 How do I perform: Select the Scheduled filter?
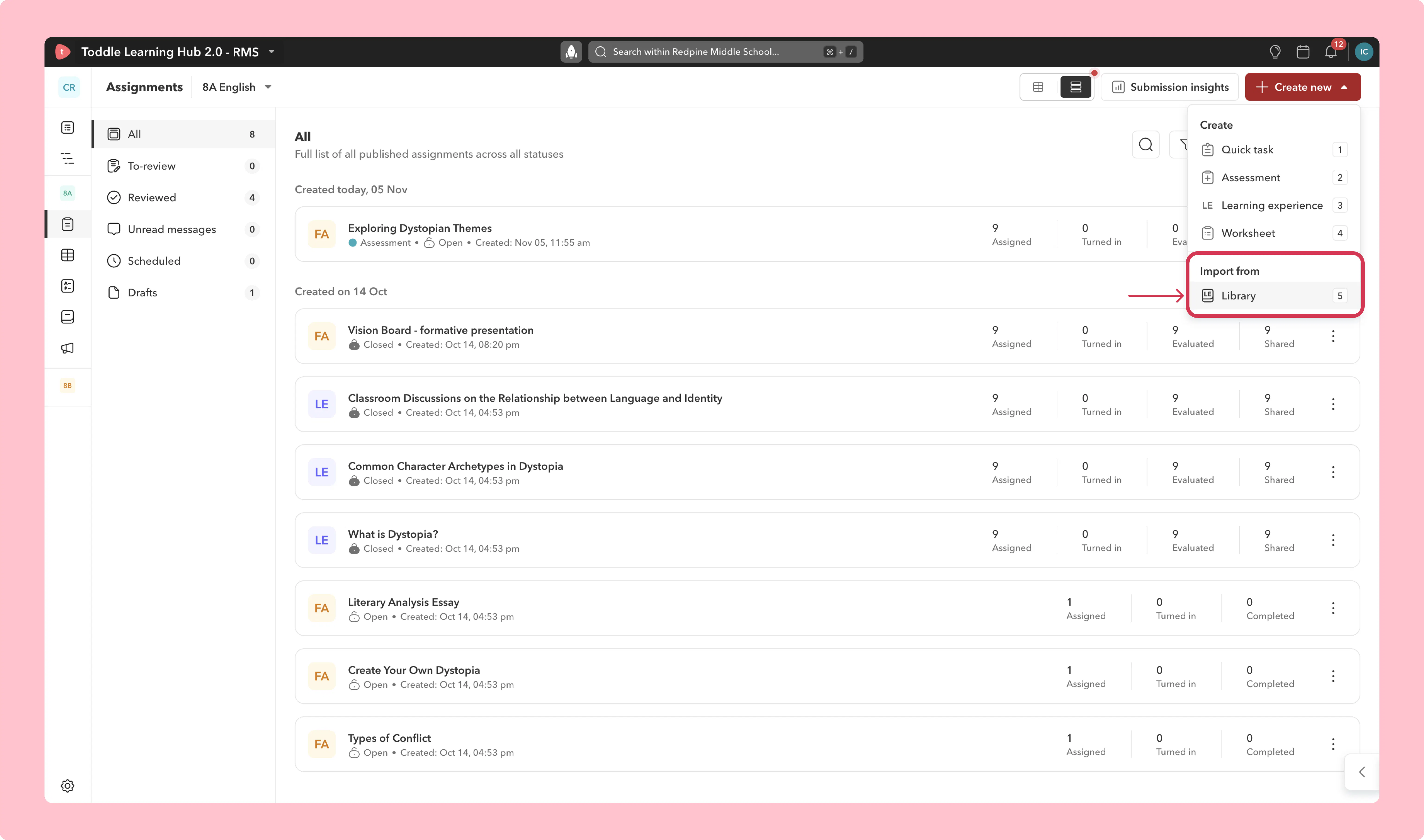click(183, 261)
